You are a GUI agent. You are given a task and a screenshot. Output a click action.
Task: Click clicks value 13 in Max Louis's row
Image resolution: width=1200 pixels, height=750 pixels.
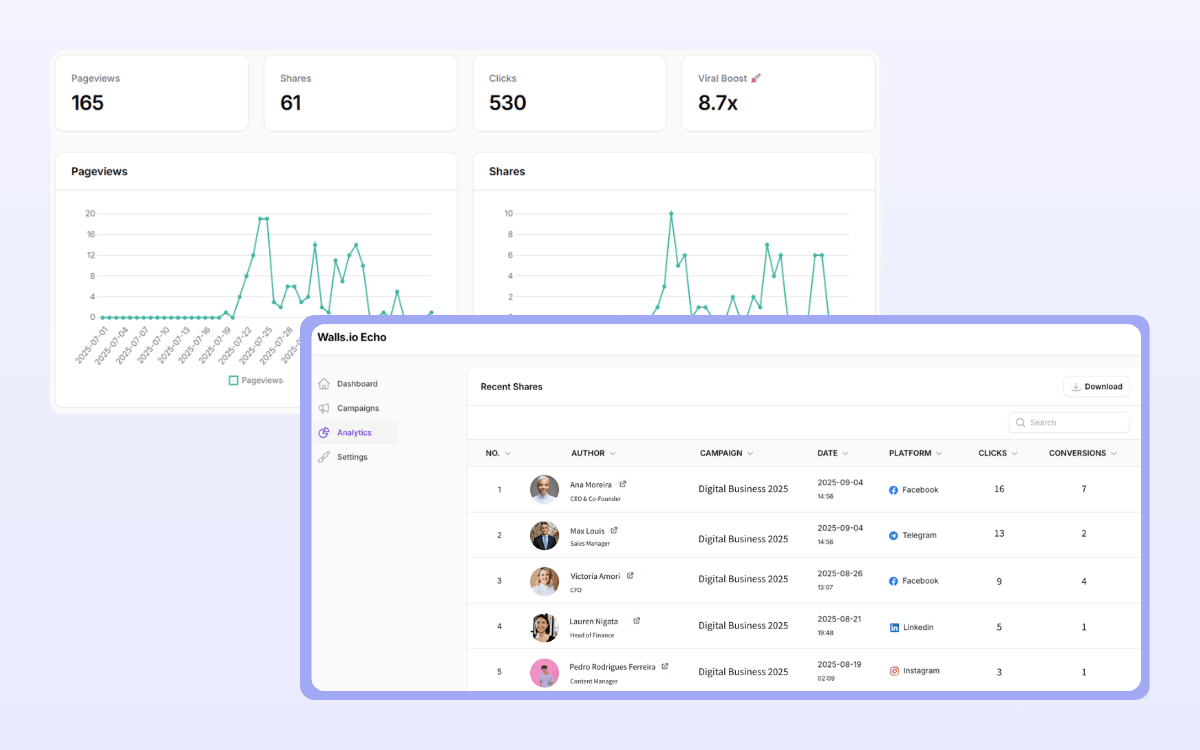pos(999,534)
